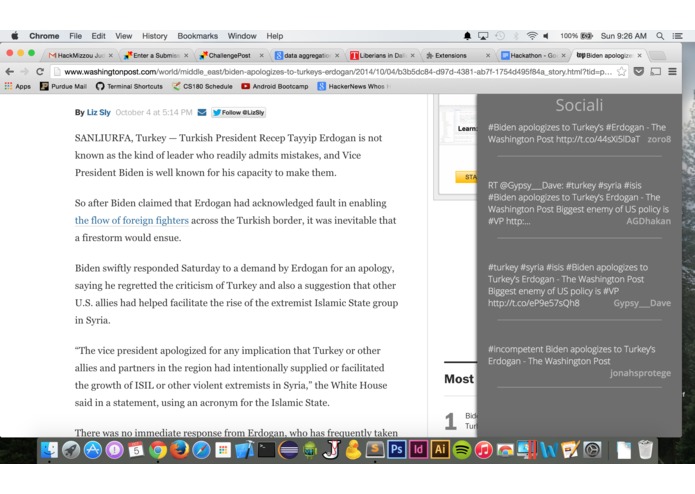This screenshot has width=695, height=494.
Task: Switch to the Hackathon Google Docs tab
Action: click(x=532, y=55)
